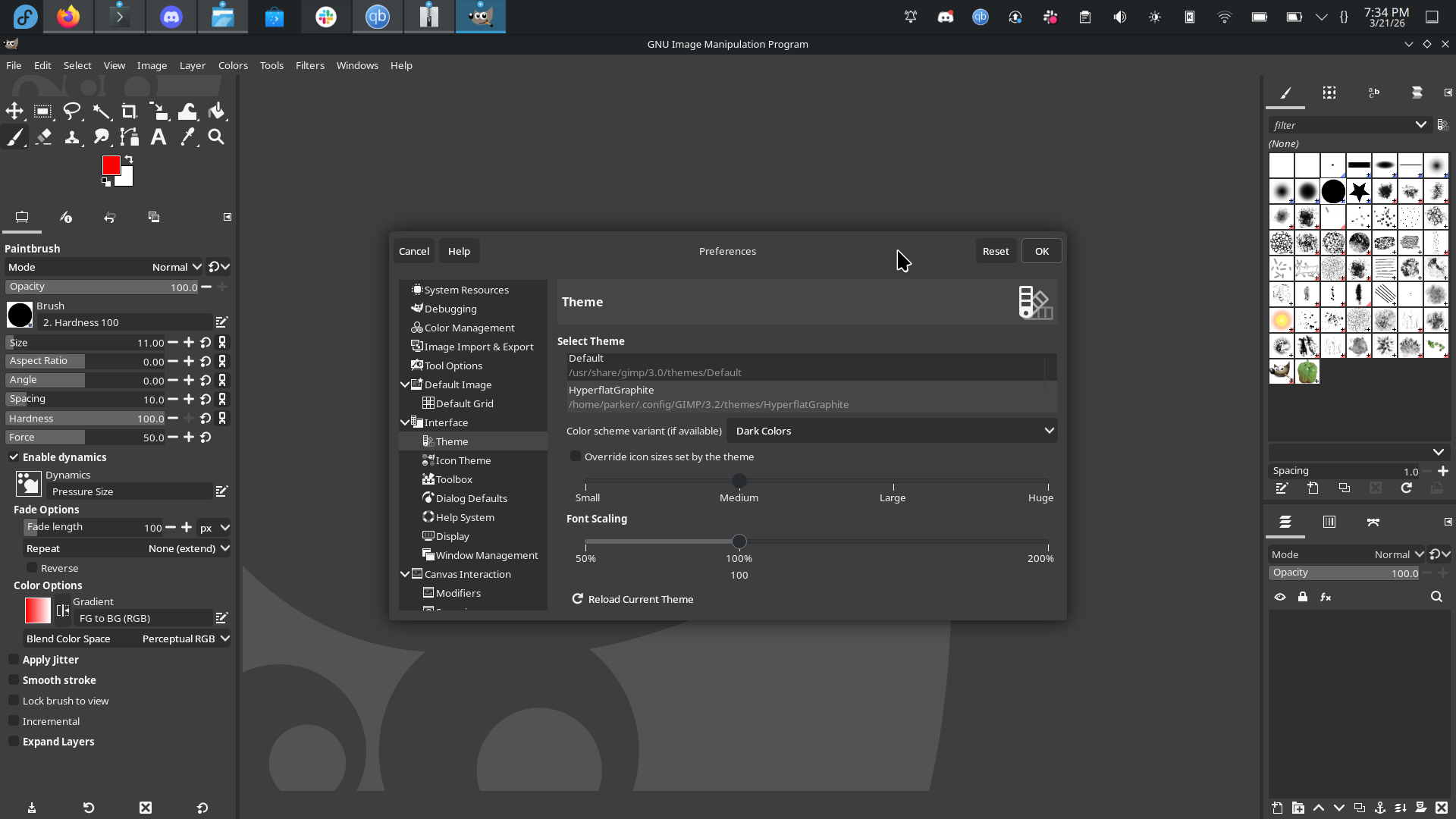This screenshot has width=1456, height=819.
Task: Click Reload Current Theme button
Action: [x=632, y=599]
